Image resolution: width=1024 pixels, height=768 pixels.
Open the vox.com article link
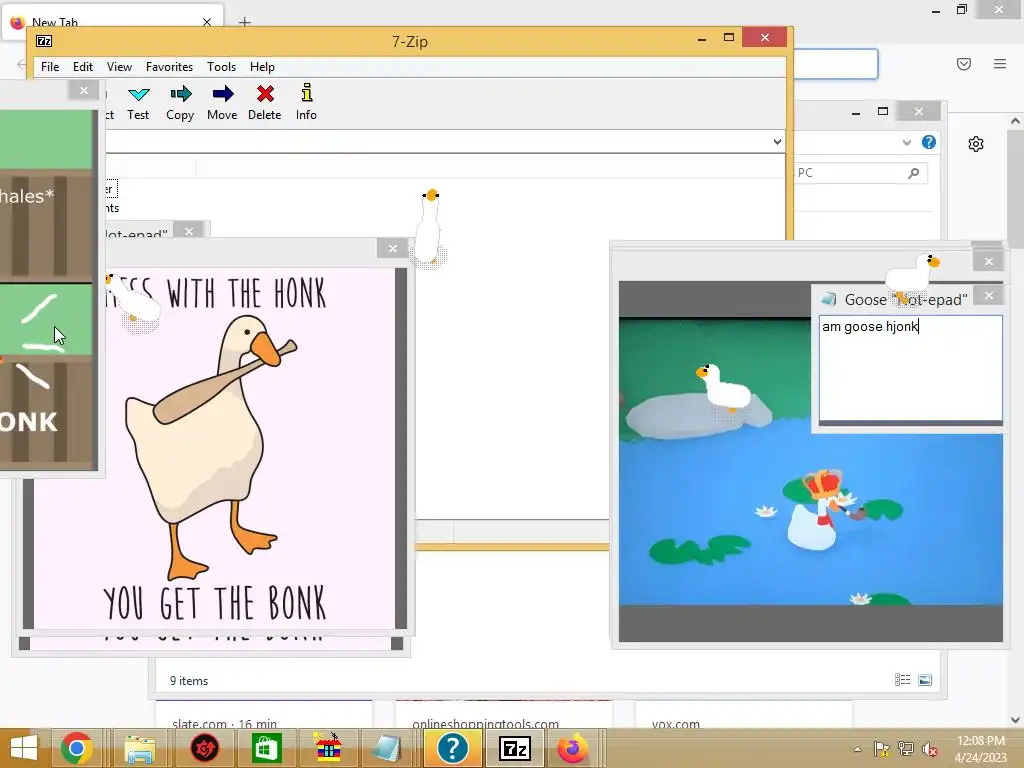pos(675,723)
